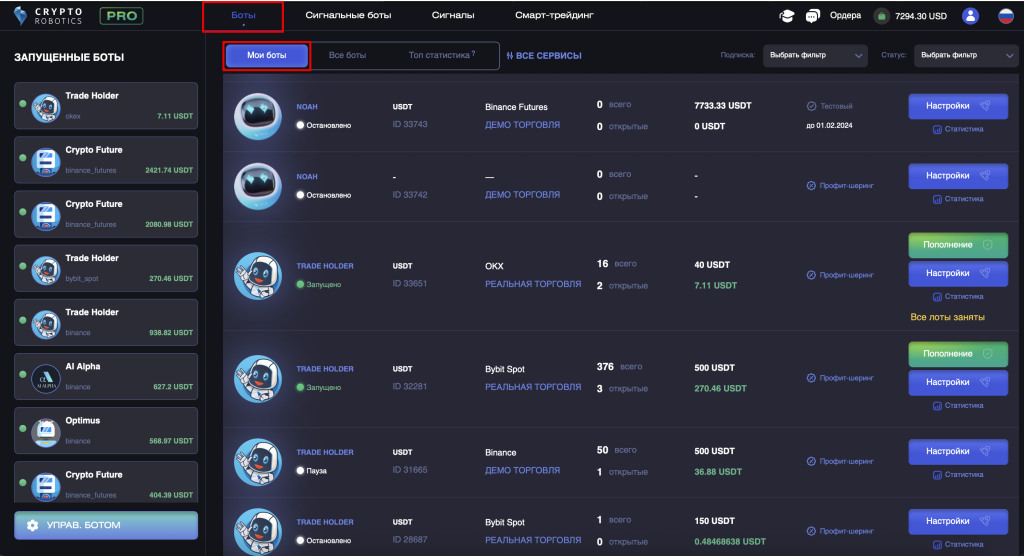Open the chat support icon
Viewport: 1024px width, 556px height.
(812, 16)
